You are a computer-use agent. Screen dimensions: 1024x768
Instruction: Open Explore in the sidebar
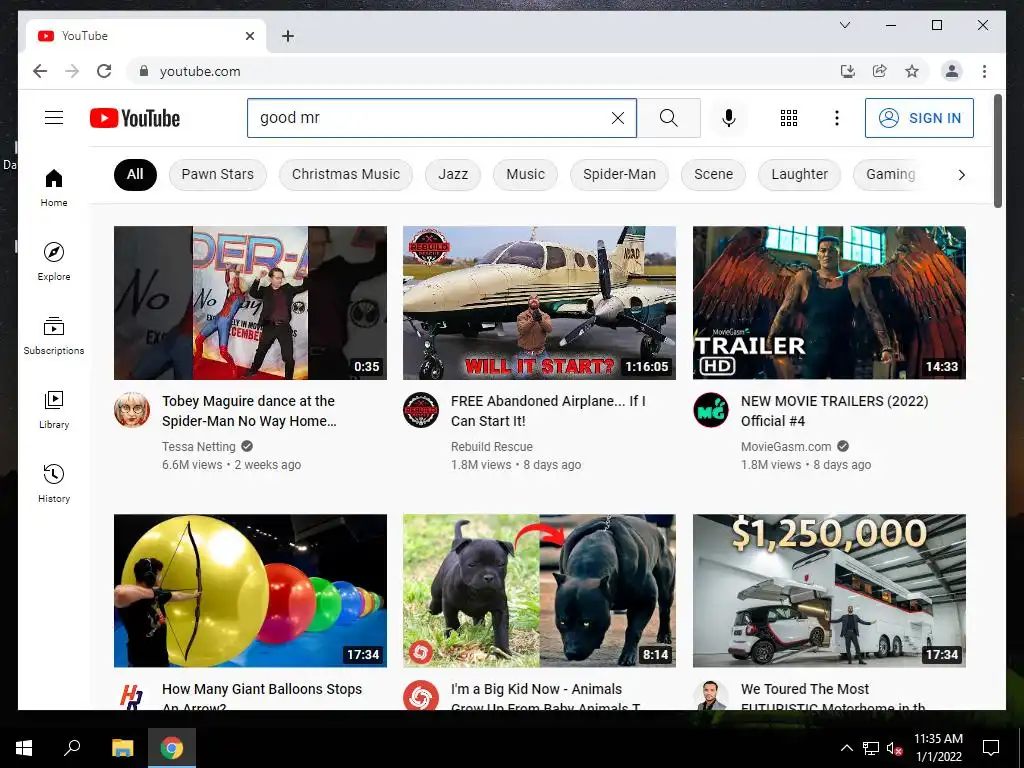[x=54, y=261]
